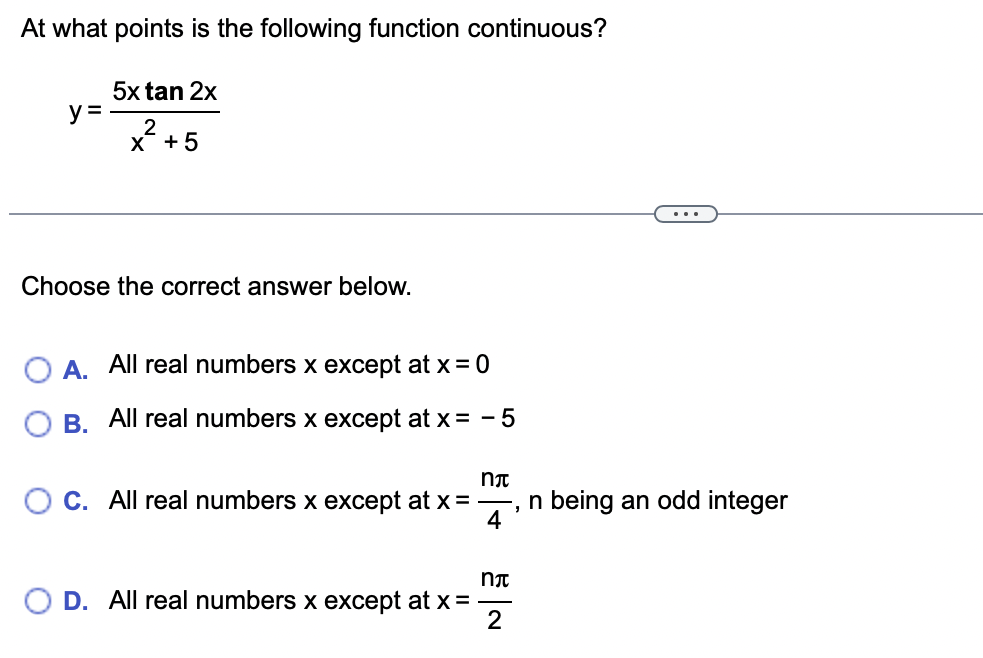Click the displayed equation y = 5x tan 2x over x²+5
Viewport: 983px width, 658px height.
(x=143, y=113)
